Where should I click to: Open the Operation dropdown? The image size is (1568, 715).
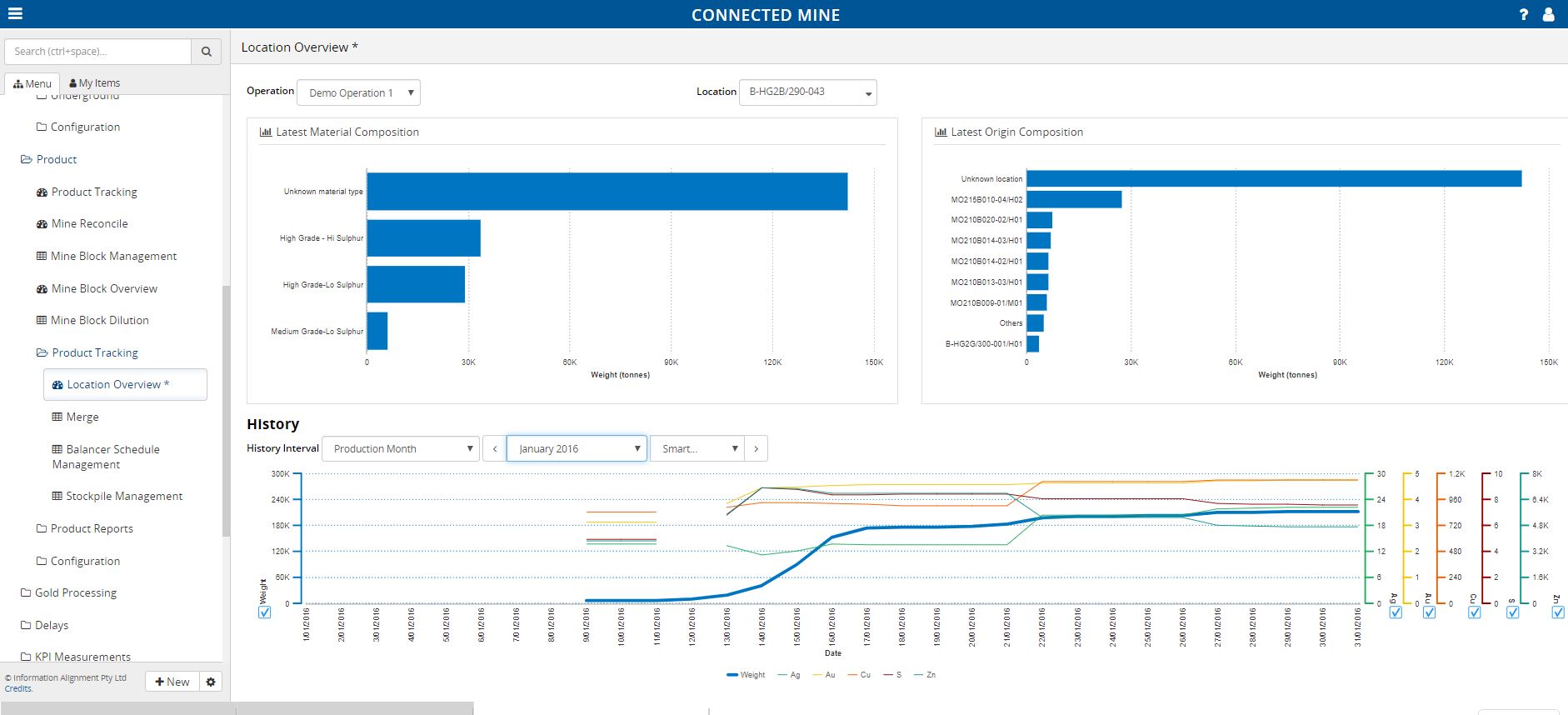(x=359, y=92)
